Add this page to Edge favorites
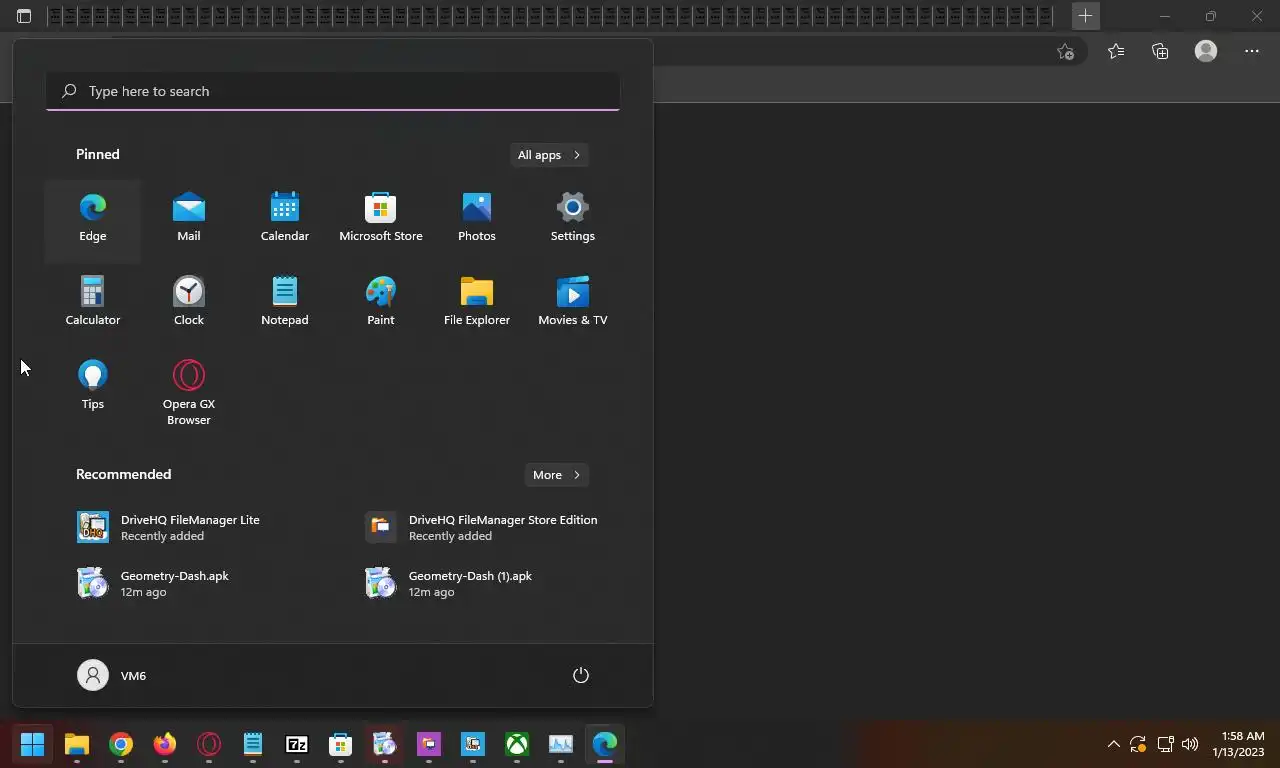Viewport: 1280px width, 768px height. click(1066, 51)
